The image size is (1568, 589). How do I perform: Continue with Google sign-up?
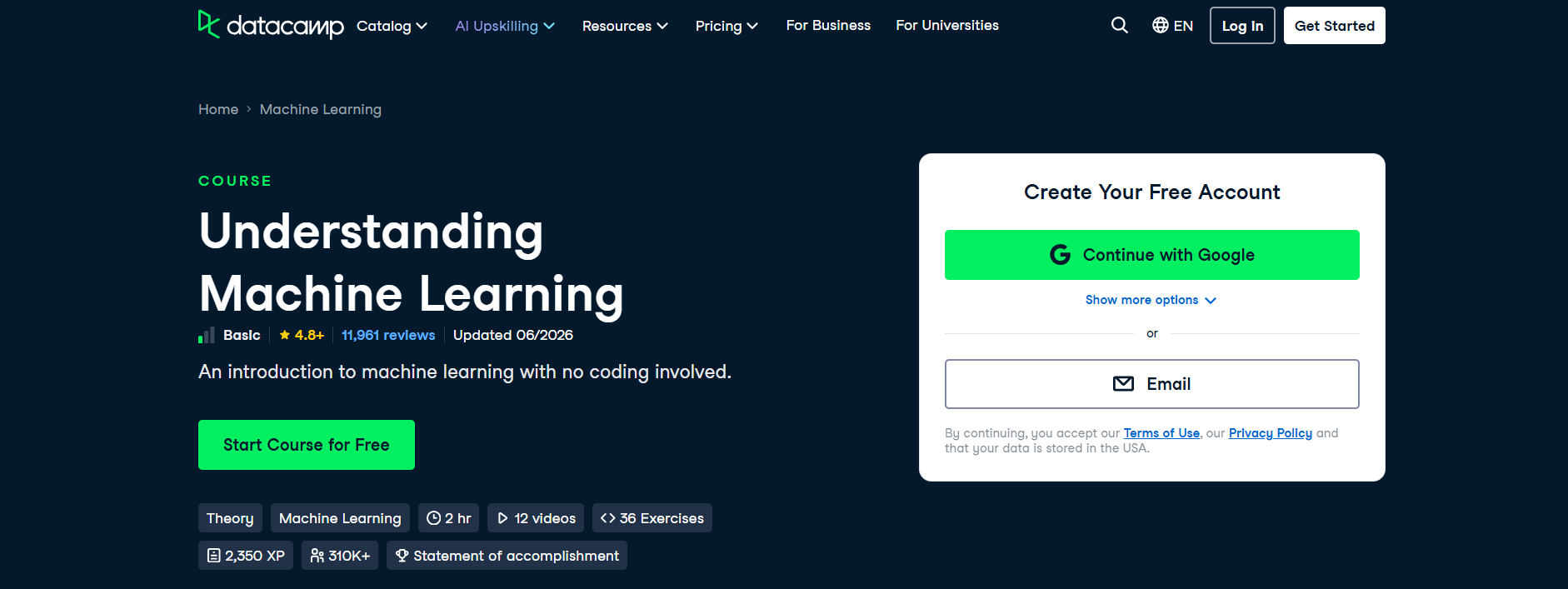coord(1152,255)
